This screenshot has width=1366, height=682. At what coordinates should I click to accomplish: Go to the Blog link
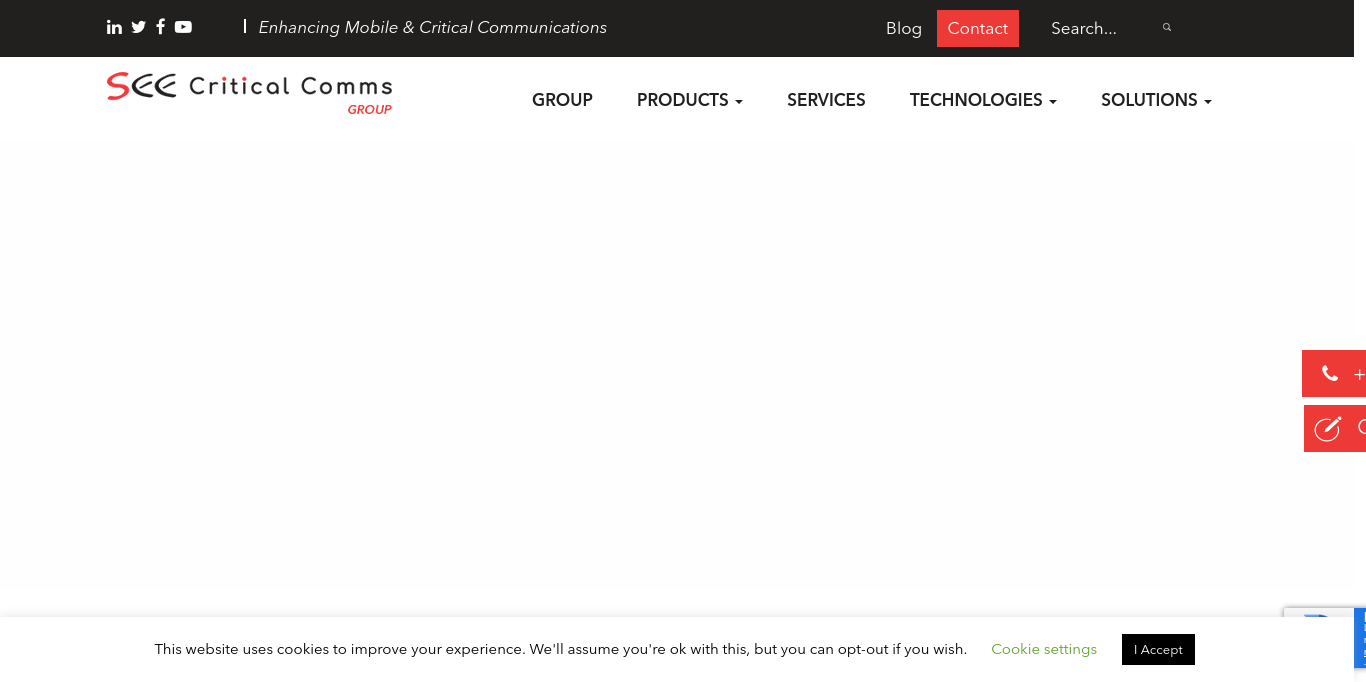point(903,28)
